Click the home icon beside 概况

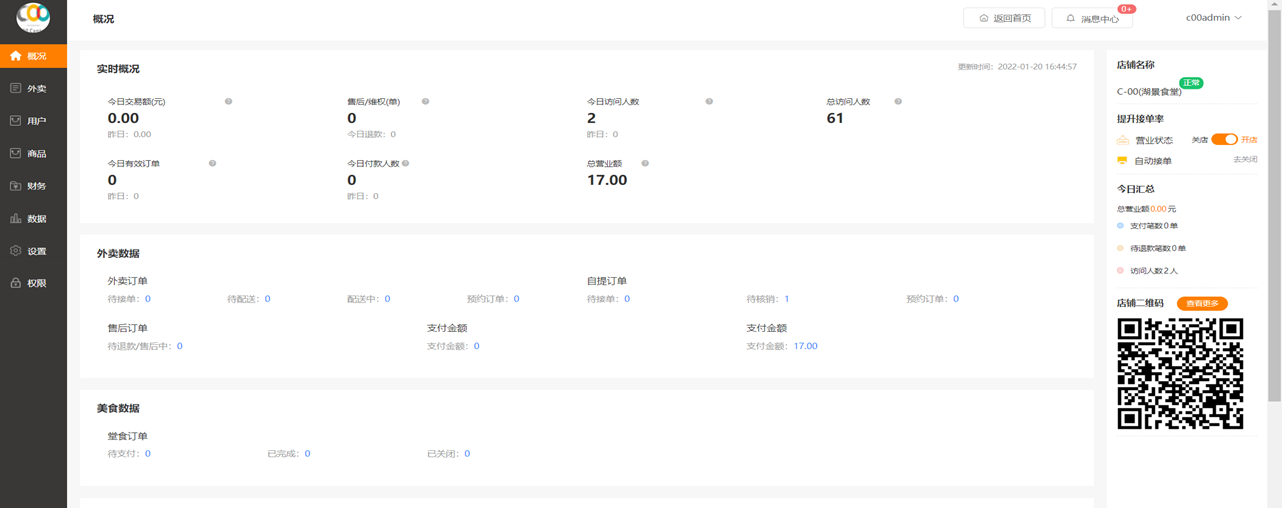(16, 56)
